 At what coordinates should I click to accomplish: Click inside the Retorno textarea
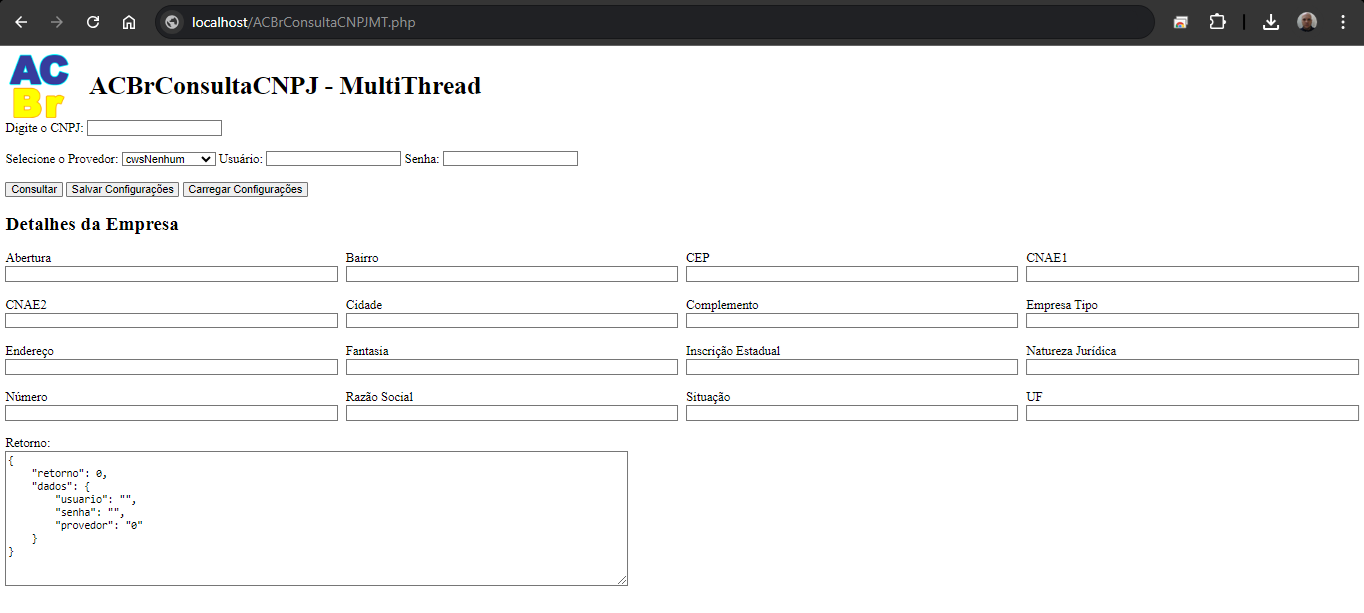click(x=316, y=518)
